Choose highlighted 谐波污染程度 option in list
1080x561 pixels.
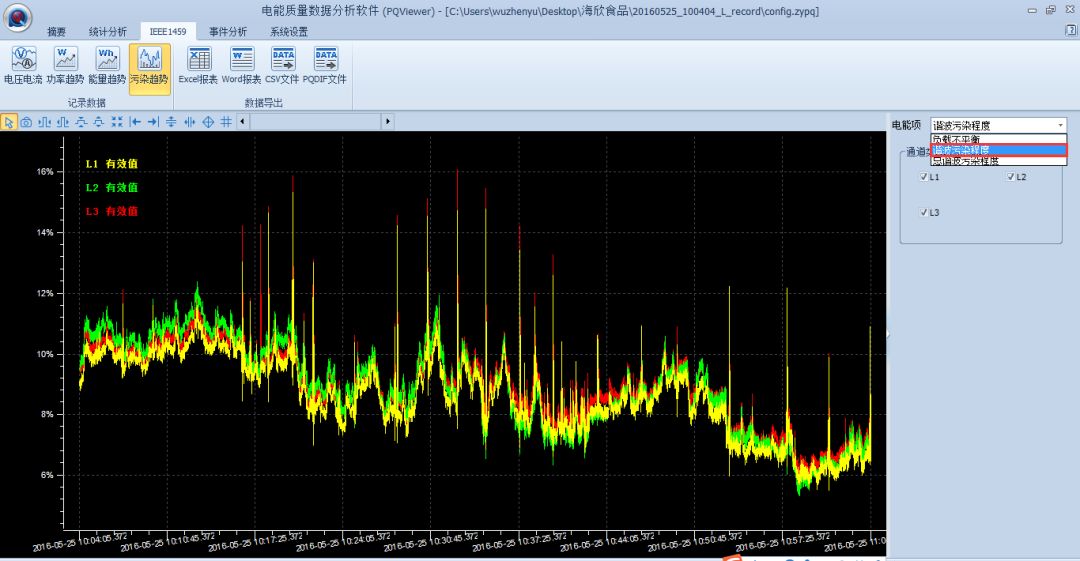point(998,150)
